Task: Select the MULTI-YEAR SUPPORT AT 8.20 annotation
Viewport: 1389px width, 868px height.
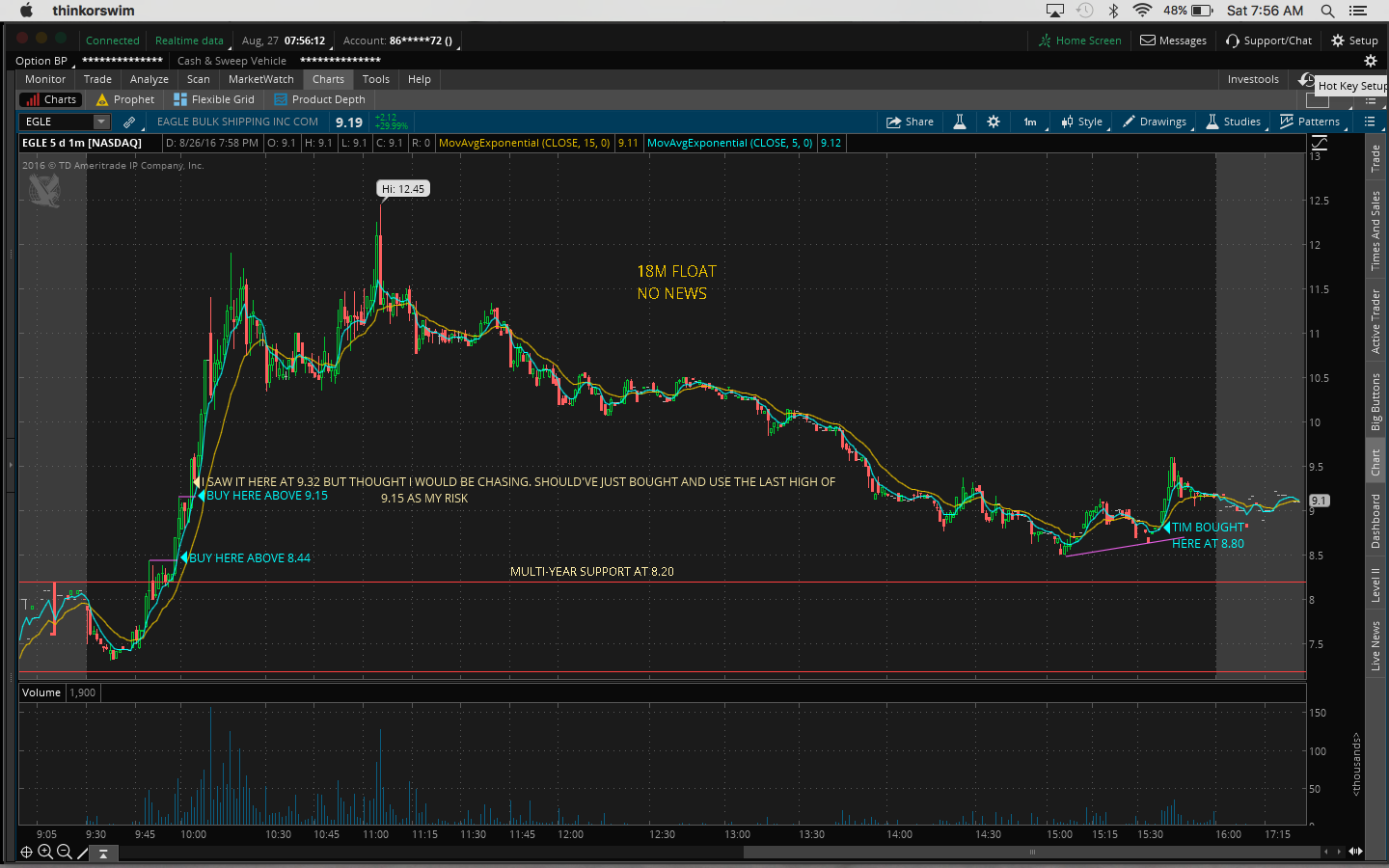Action: (592, 572)
